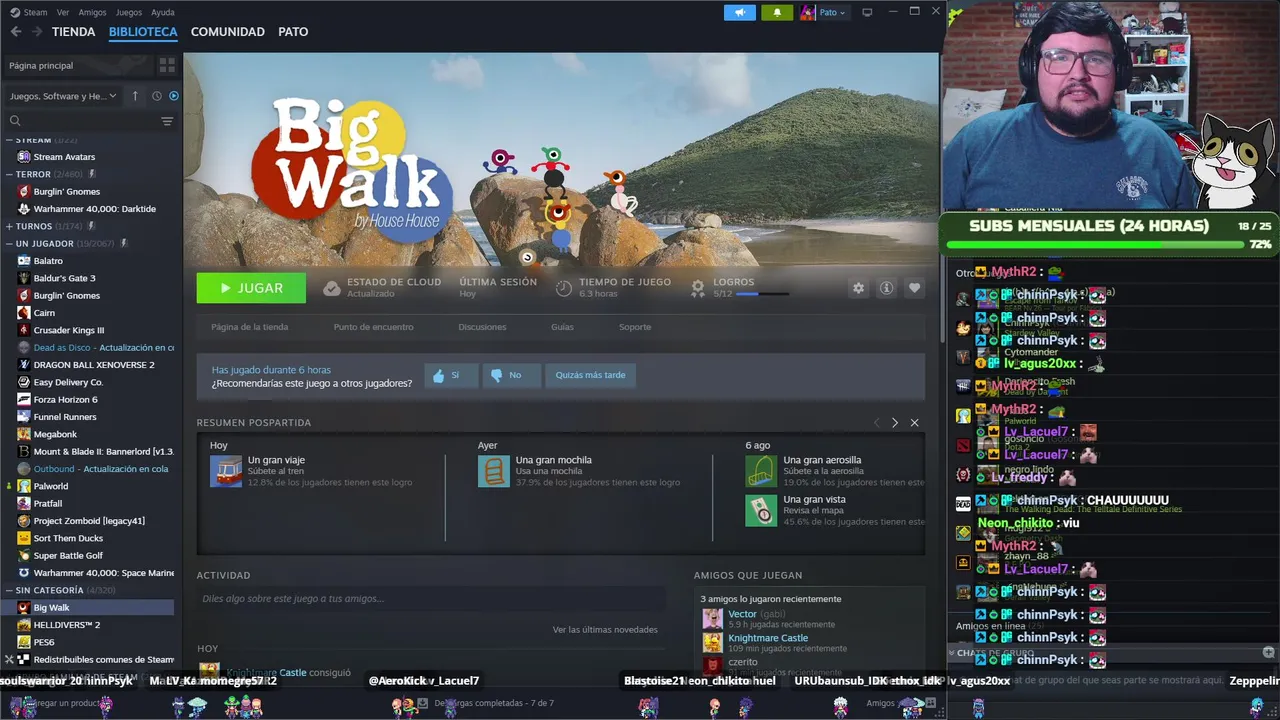
Task: Click the Logros achievements progress bar
Action: click(762, 294)
